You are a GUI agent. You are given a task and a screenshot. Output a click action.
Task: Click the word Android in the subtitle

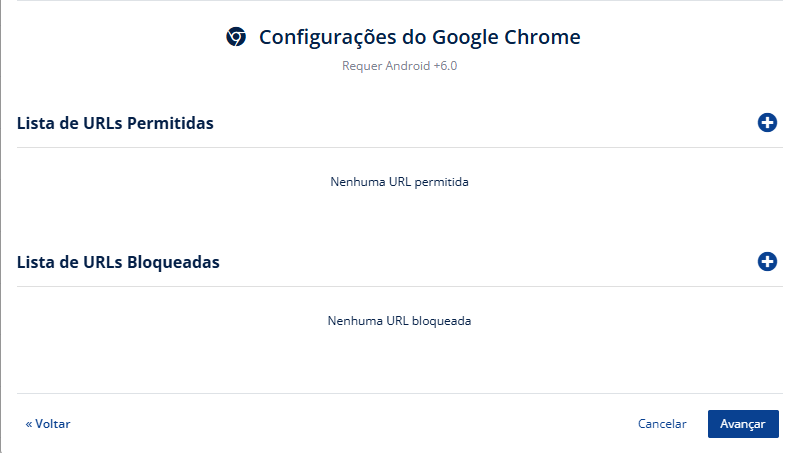408,66
